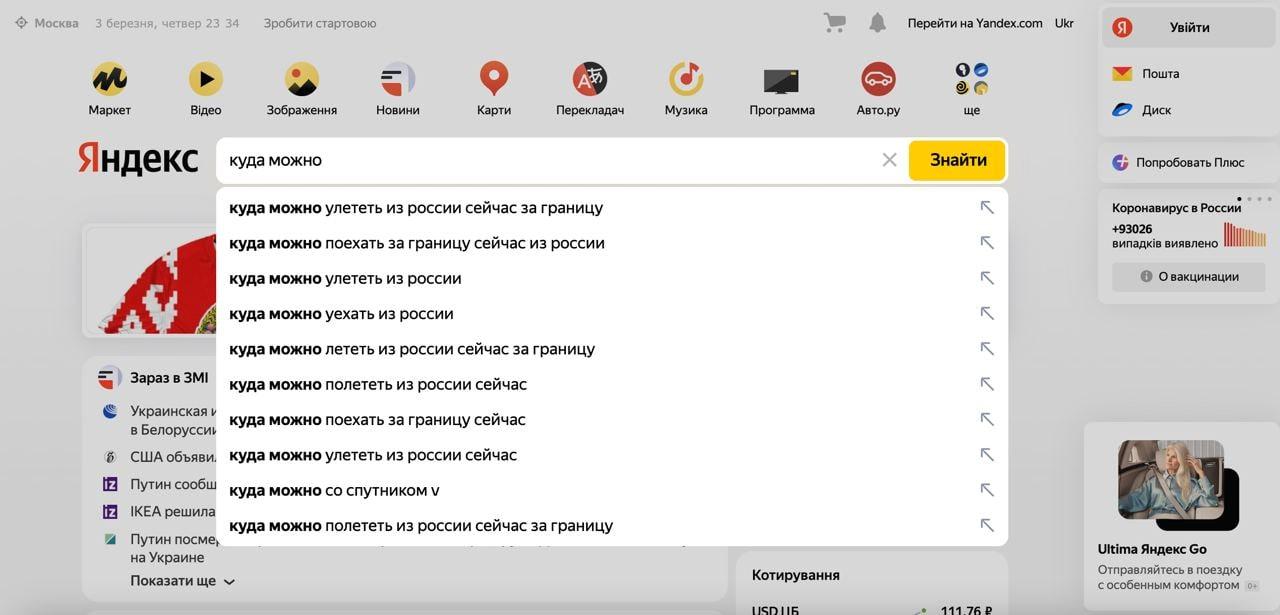Open the shopping cart icon

[834, 22]
